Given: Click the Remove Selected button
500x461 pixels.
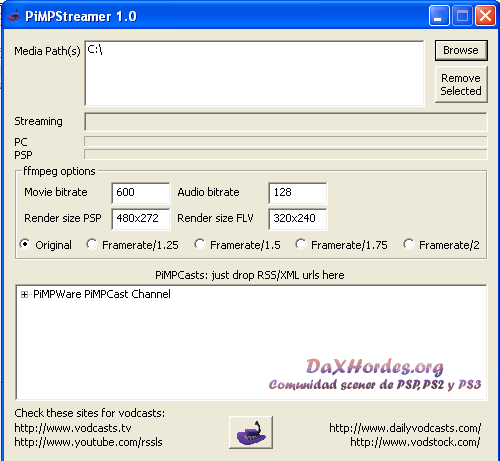Looking at the screenshot, I should [461, 84].
